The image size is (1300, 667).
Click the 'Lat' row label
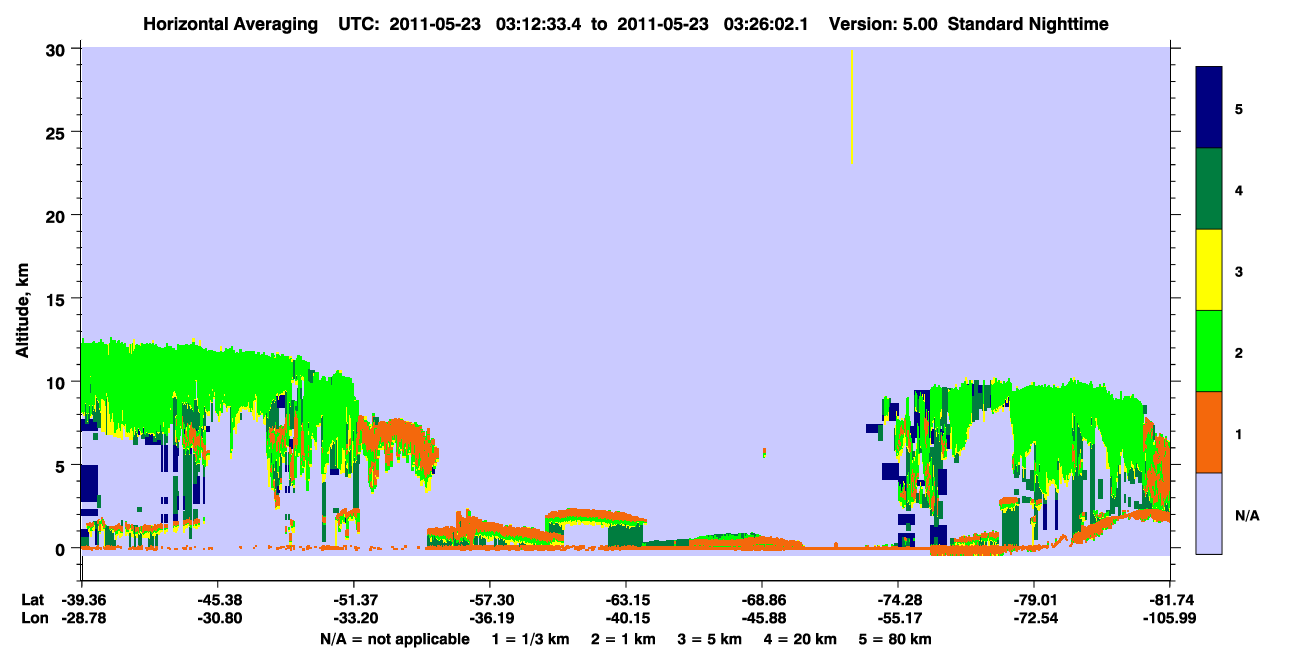click(x=32, y=600)
